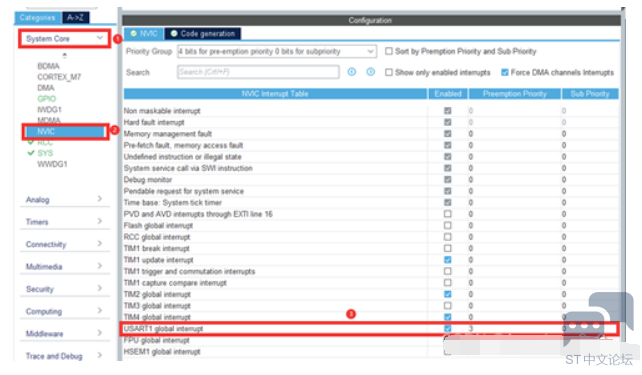Enable Show only enabled interrupts
642x375 pixels.
pyautogui.click(x=389, y=72)
